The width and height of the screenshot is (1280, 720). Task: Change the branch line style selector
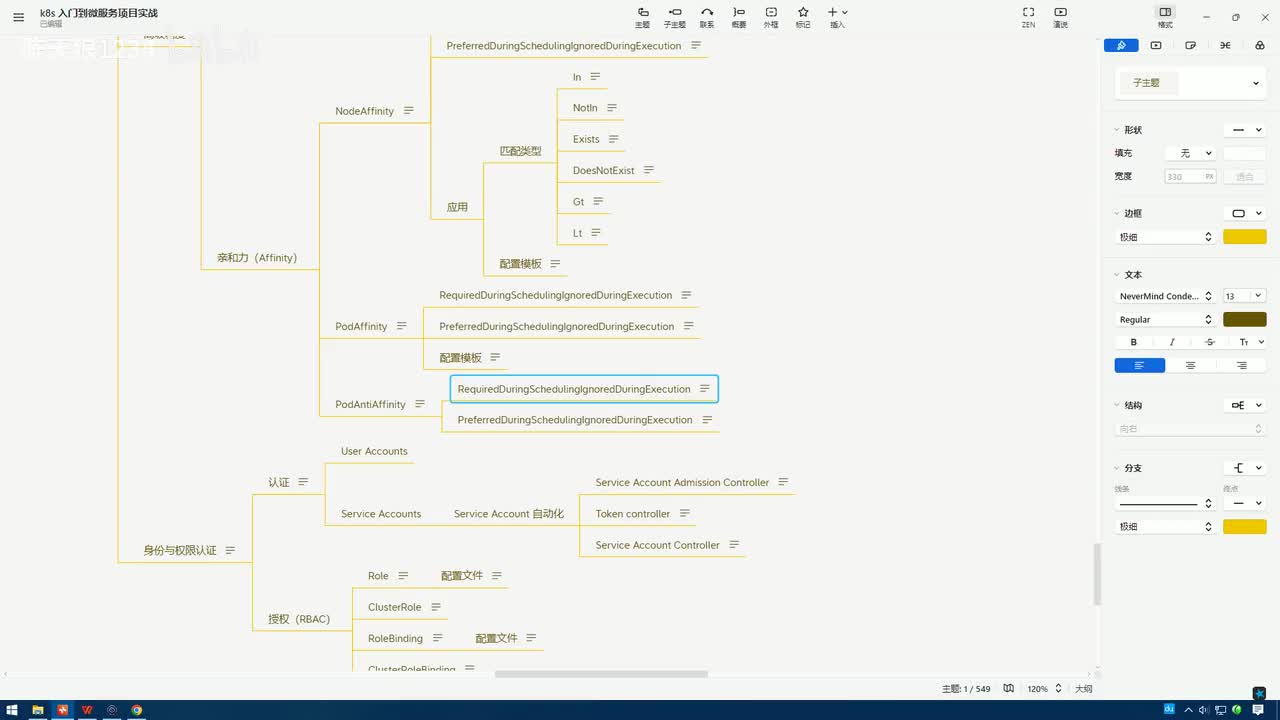(x=1165, y=504)
